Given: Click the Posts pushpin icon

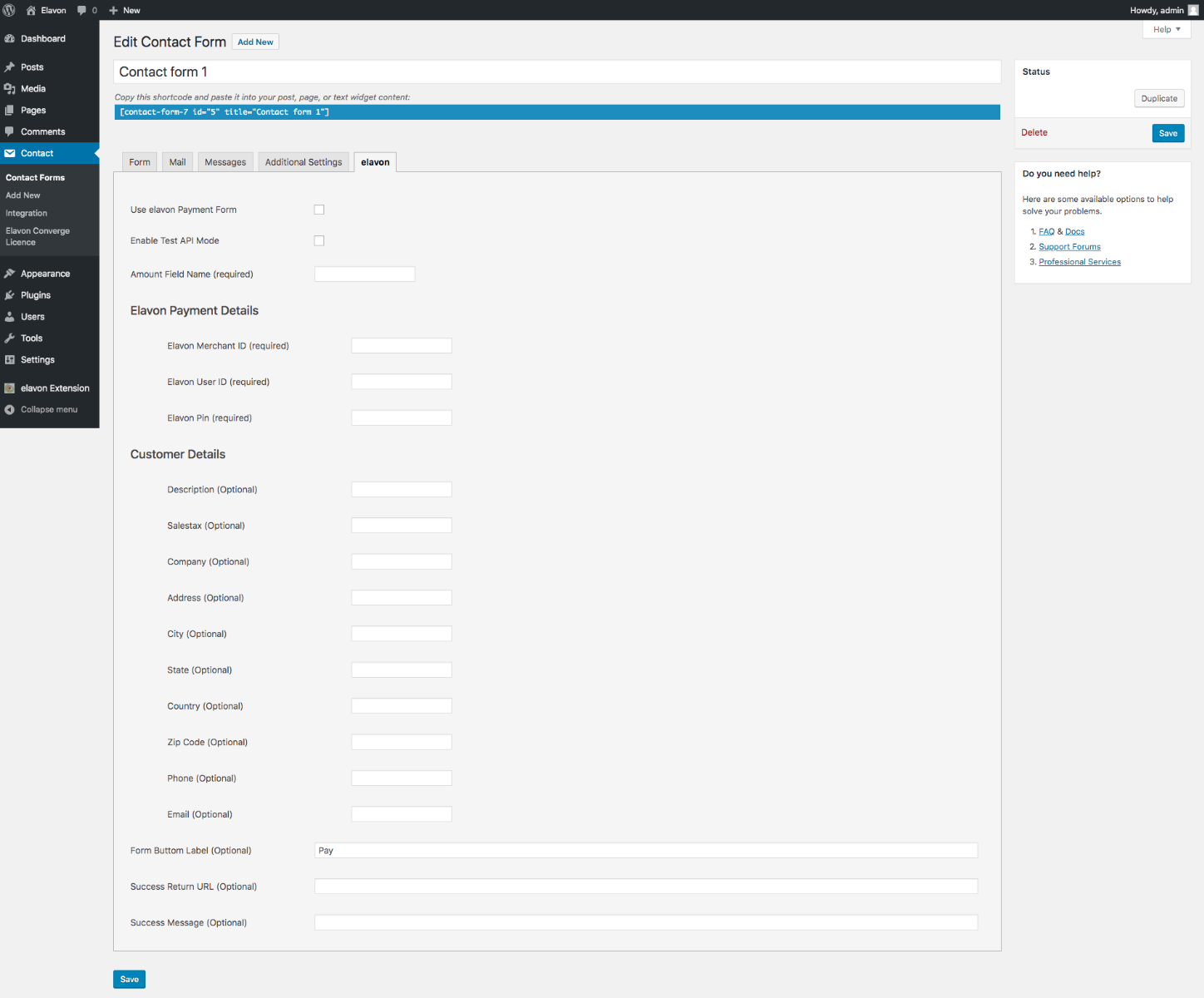Looking at the screenshot, I should click(10, 67).
